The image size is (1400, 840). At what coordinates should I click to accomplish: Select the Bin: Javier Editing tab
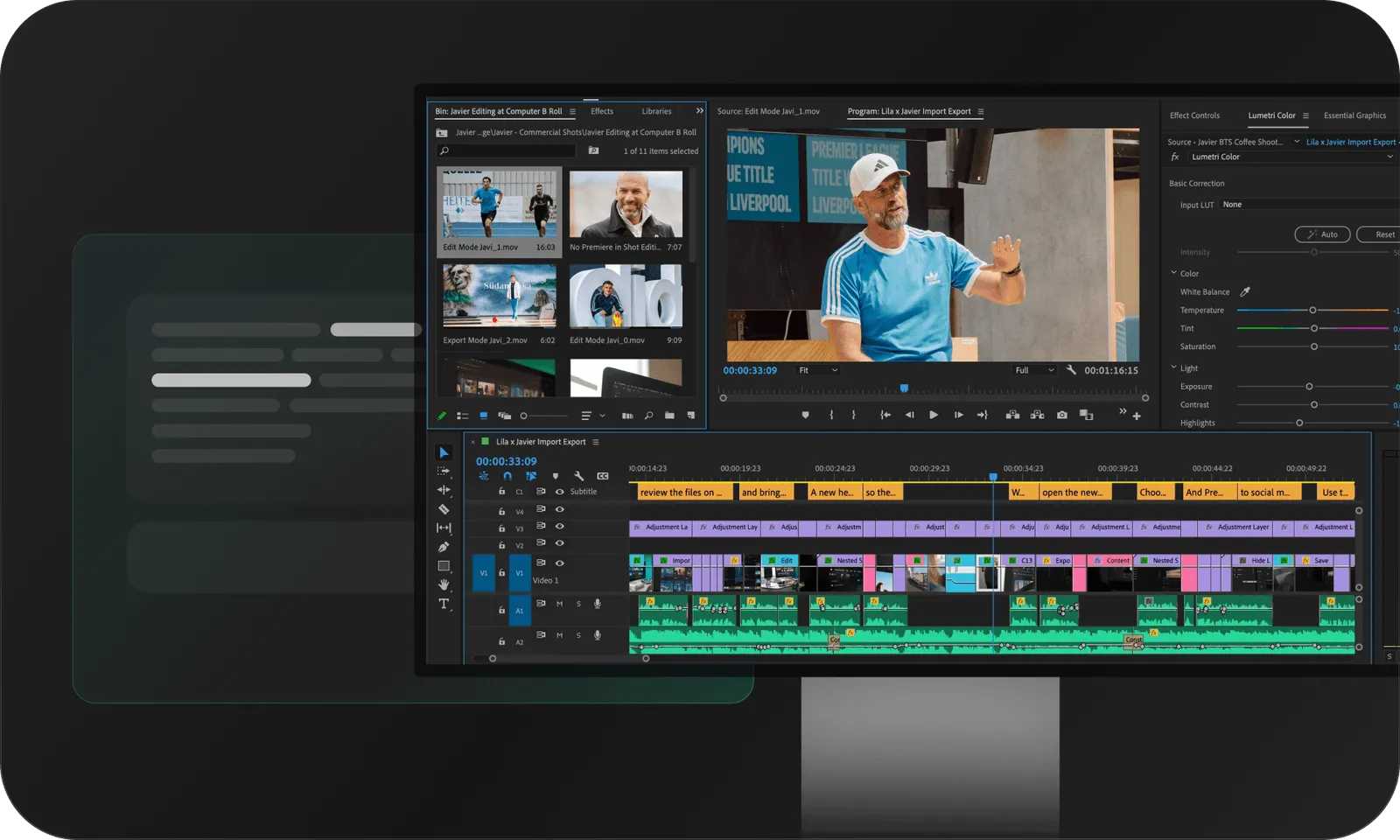pos(499,111)
